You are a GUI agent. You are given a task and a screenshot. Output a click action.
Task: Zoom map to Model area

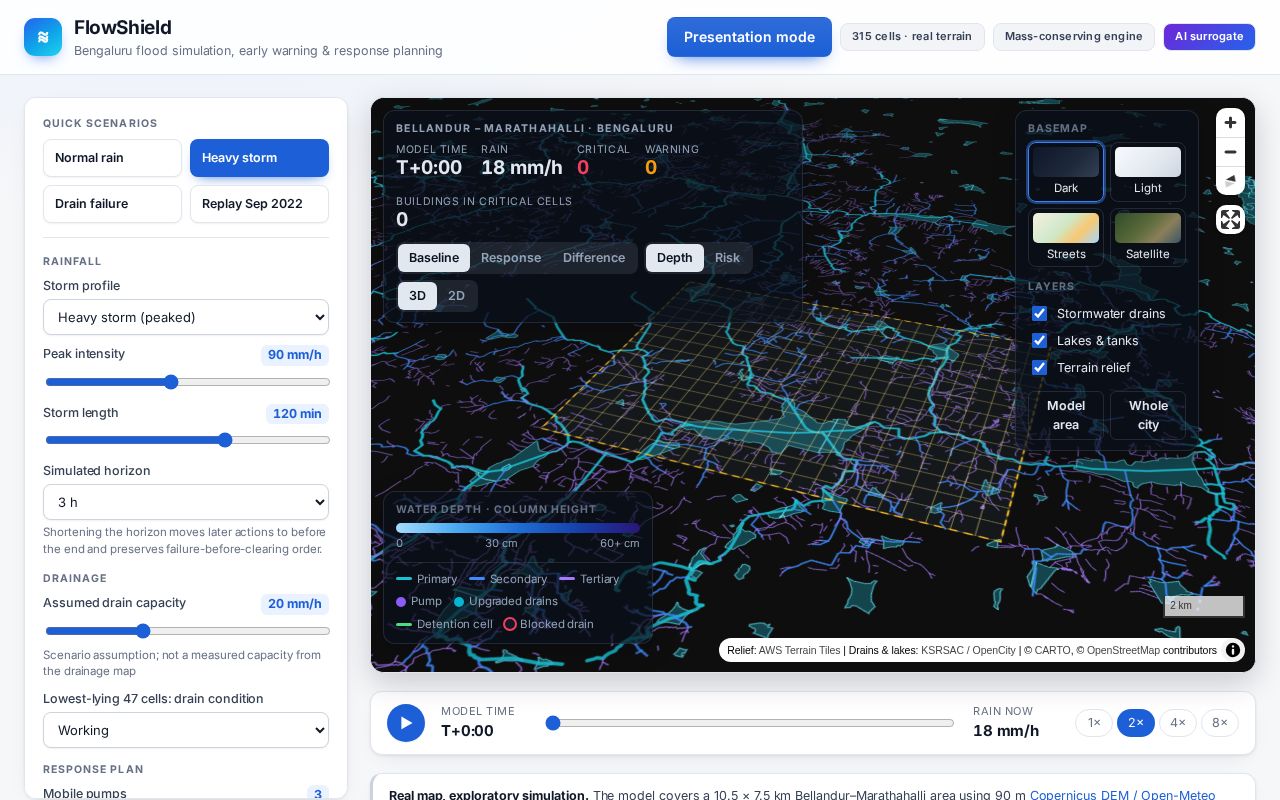tap(1066, 415)
